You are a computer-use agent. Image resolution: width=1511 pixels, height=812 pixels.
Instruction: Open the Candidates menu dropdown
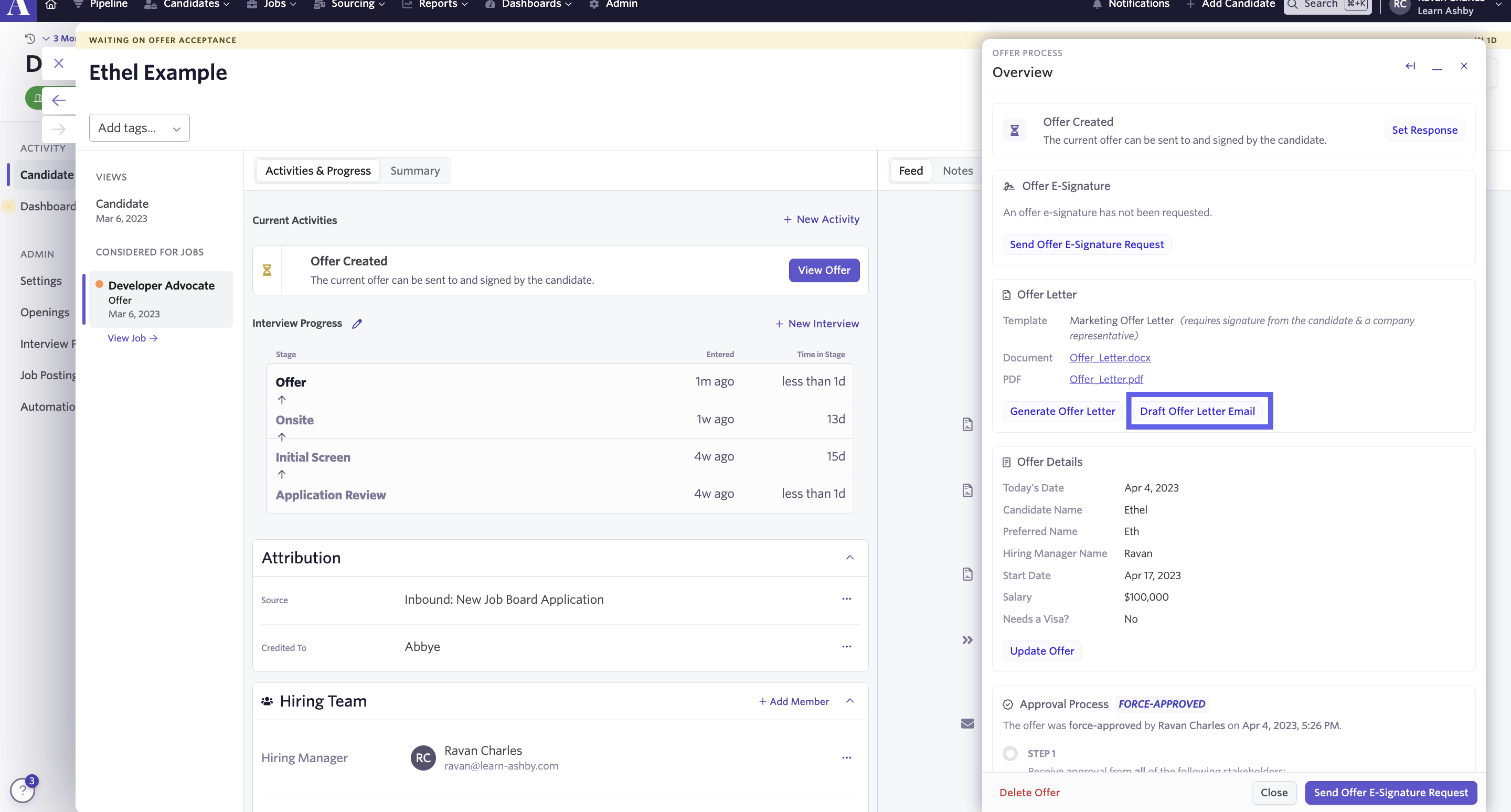187,5
